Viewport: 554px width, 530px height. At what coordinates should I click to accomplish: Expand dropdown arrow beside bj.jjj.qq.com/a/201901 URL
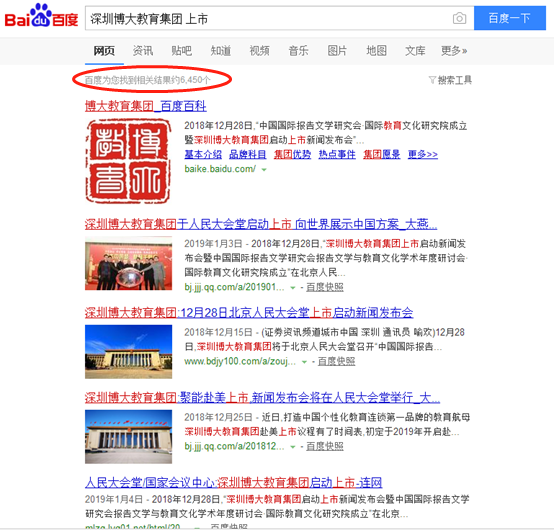[293, 288]
